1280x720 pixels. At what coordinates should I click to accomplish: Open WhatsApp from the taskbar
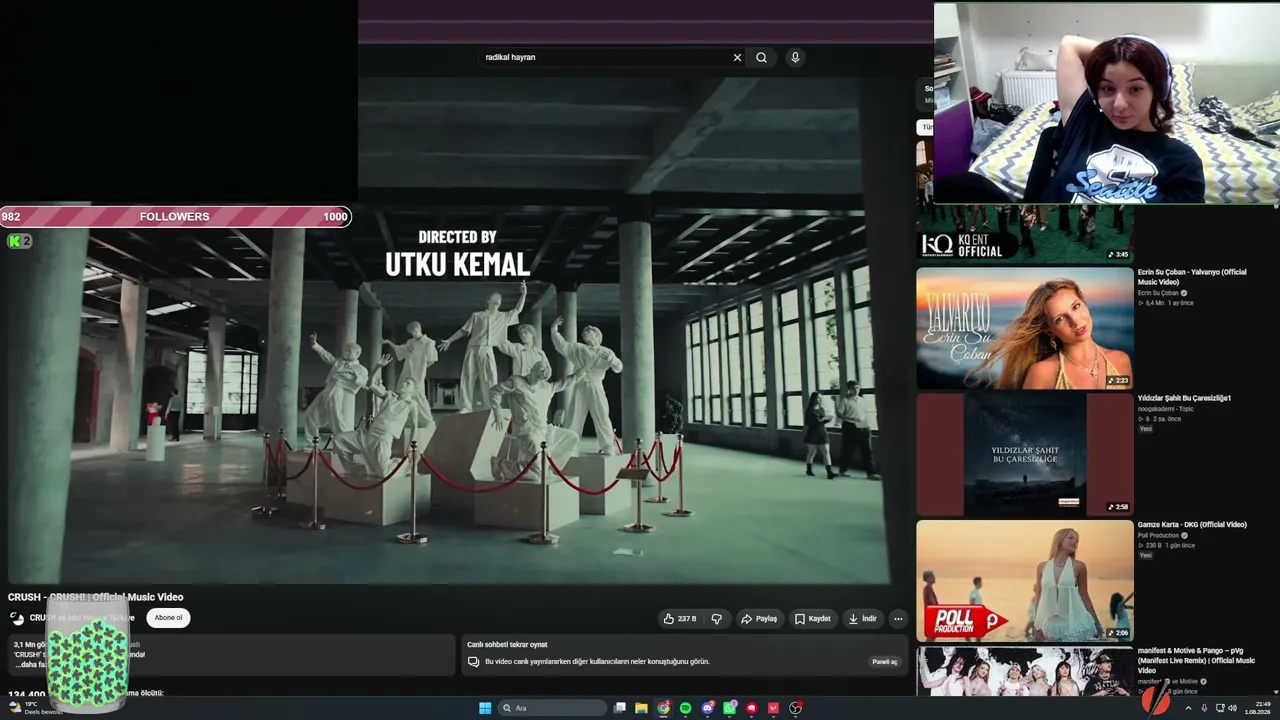[x=730, y=708]
